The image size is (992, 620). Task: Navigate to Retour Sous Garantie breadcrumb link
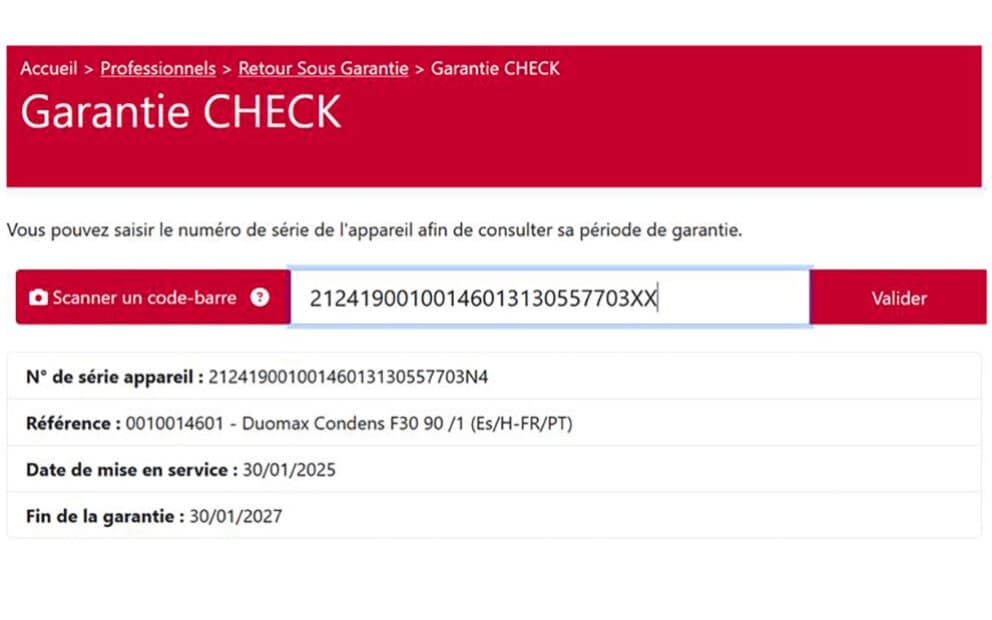point(323,69)
